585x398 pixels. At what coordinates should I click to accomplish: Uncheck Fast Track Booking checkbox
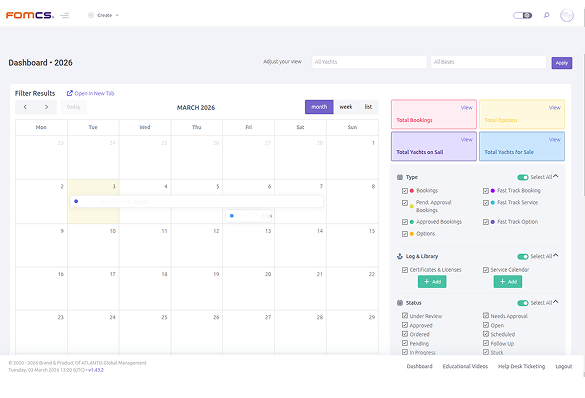486,191
